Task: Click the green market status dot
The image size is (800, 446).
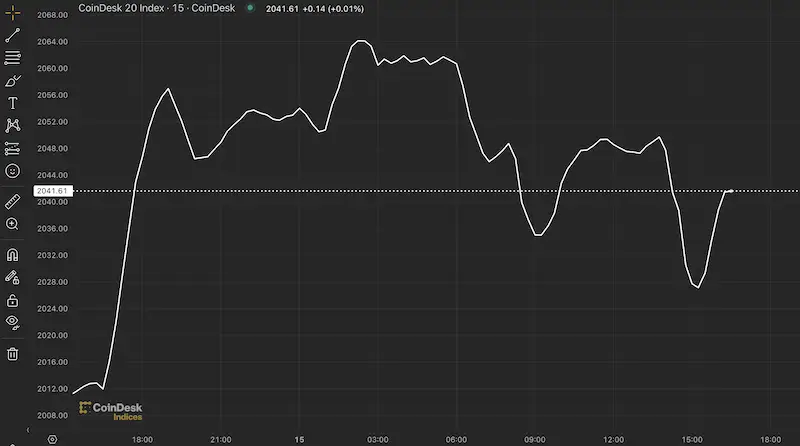Action: (x=250, y=8)
